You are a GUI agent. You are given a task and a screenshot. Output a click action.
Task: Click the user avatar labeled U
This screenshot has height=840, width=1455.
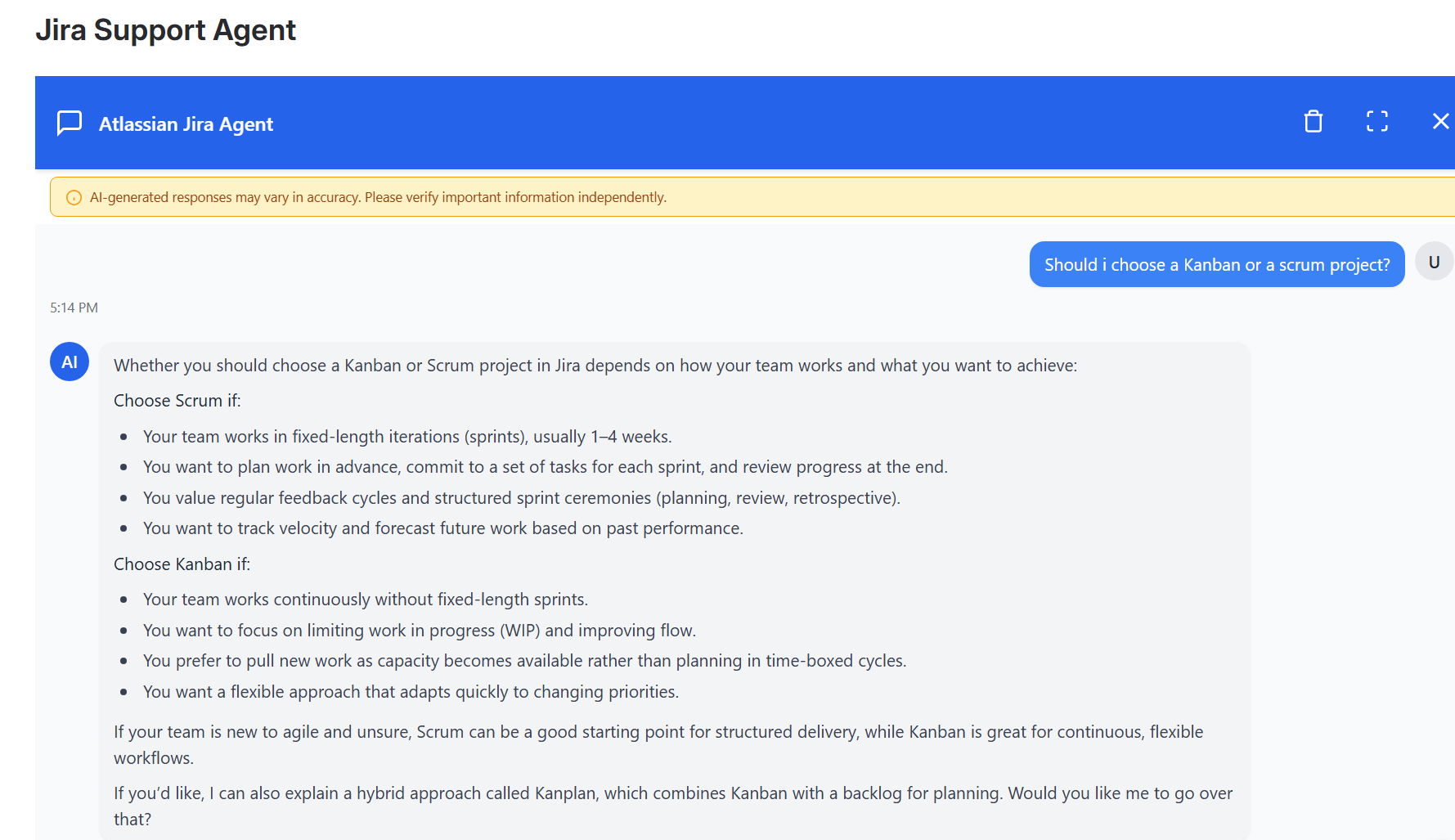point(1433,263)
